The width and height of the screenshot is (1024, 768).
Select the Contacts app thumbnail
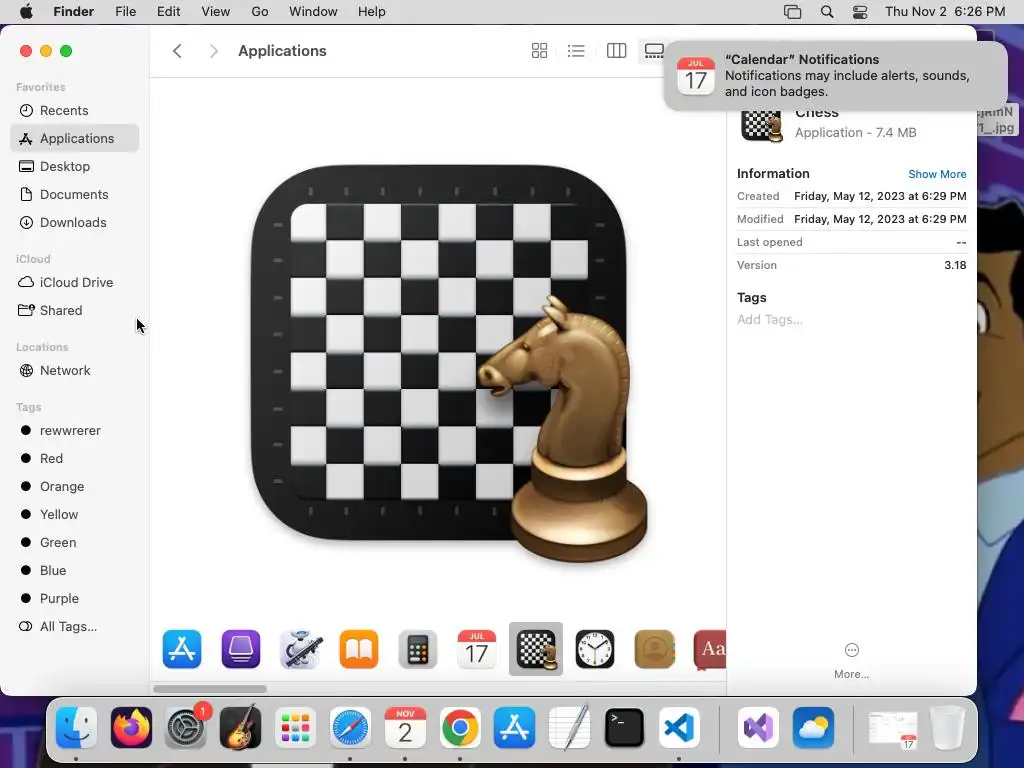[x=654, y=648]
